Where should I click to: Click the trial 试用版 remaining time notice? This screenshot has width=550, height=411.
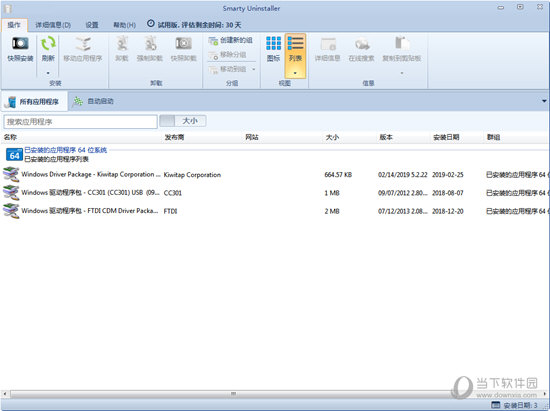[x=199, y=25]
